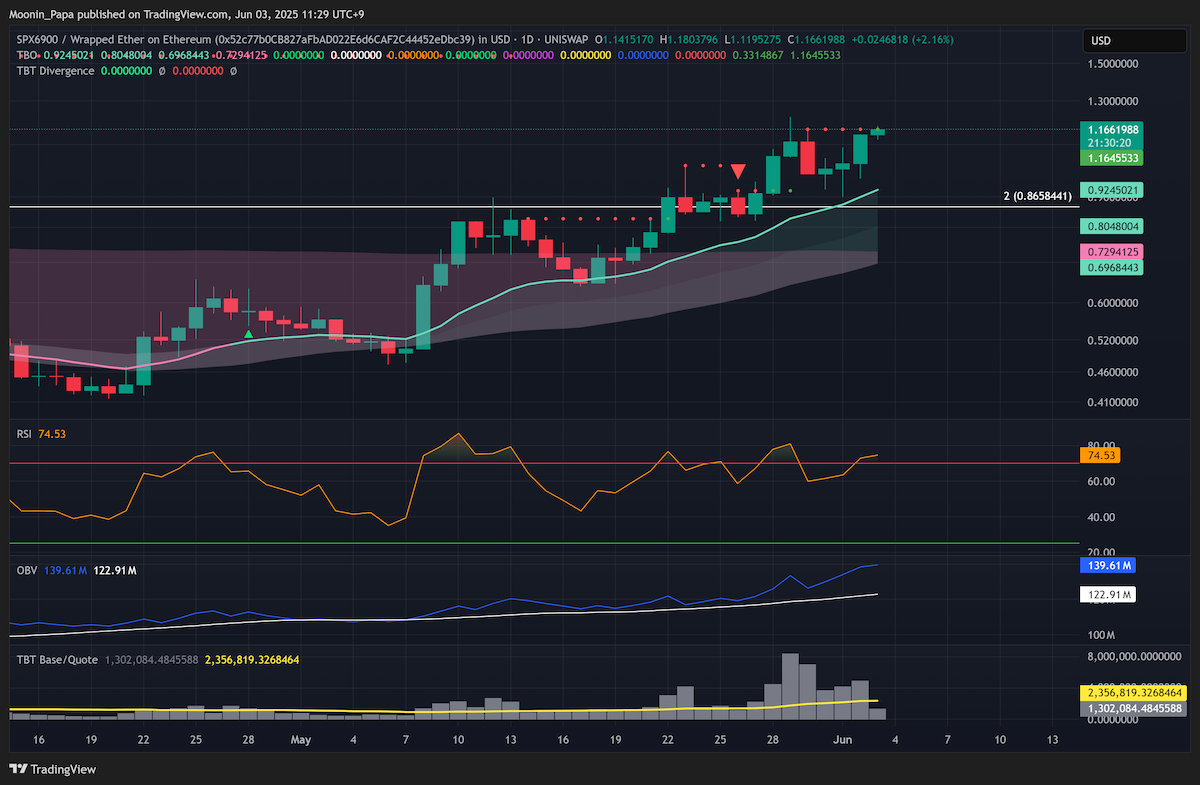
Task: Click the OBV pane label
Action: pyautogui.click(x=26, y=570)
